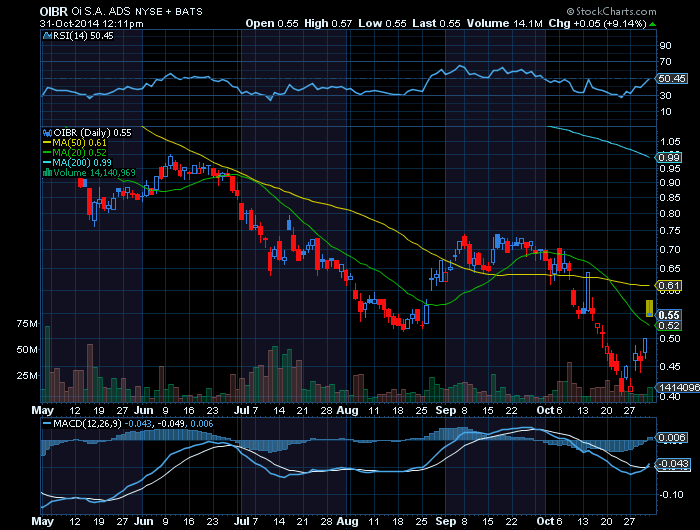Click the 'Low 0.55' header value
700x530 pixels.
pos(382,23)
